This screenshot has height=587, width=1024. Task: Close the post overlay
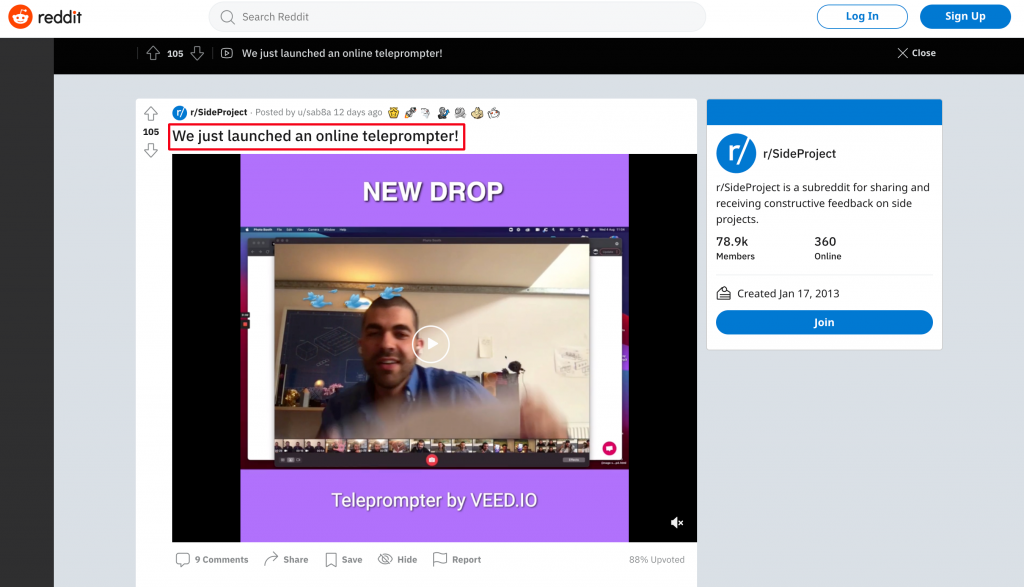point(916,53)
